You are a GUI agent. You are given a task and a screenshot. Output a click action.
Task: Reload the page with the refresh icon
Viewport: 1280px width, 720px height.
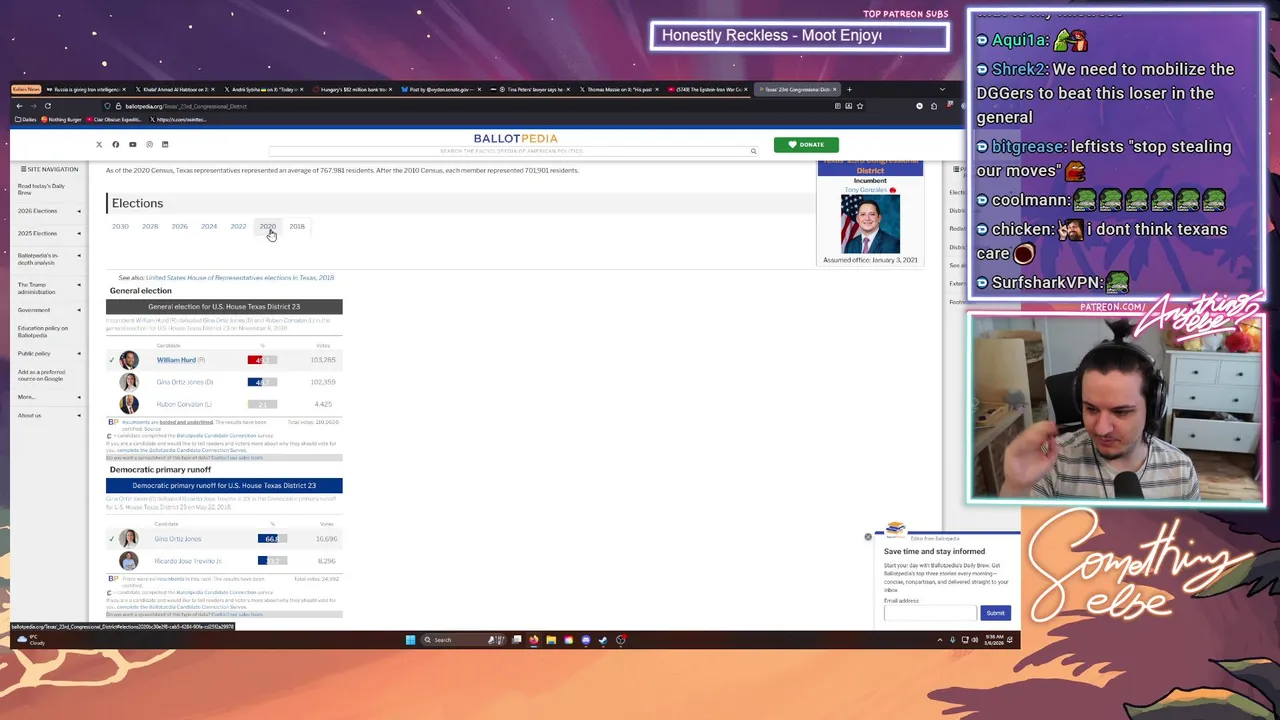[47, 105]
